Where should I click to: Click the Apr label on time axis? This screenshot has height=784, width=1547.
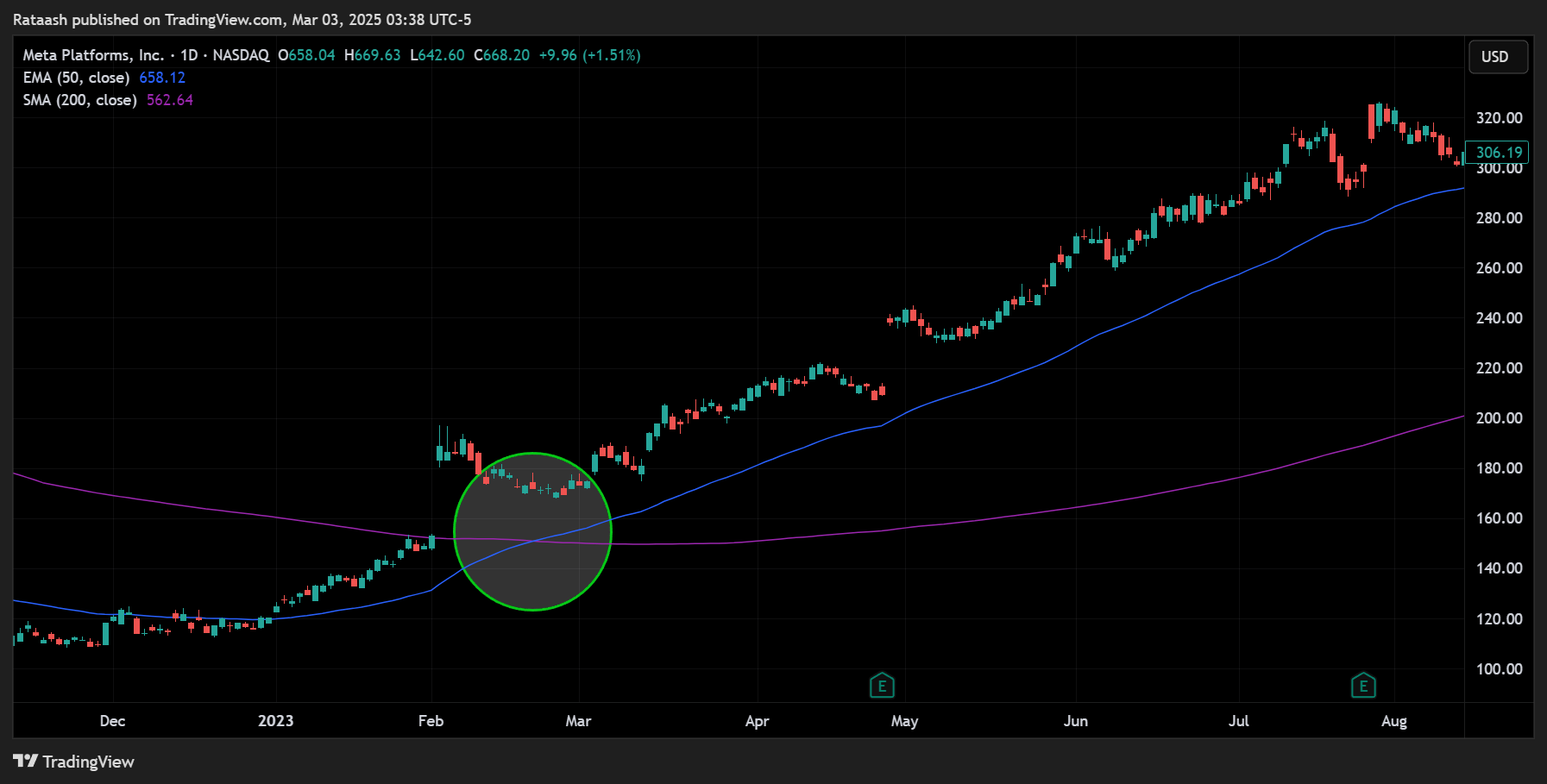pyautogui.click(x=757, y=721)
